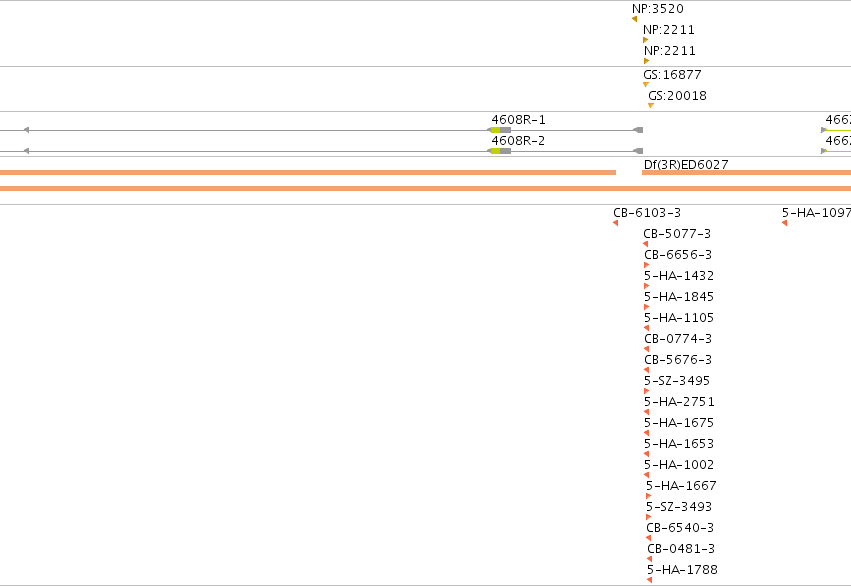Click the yellow-green exon block of 4608R-1

(496, 130)
